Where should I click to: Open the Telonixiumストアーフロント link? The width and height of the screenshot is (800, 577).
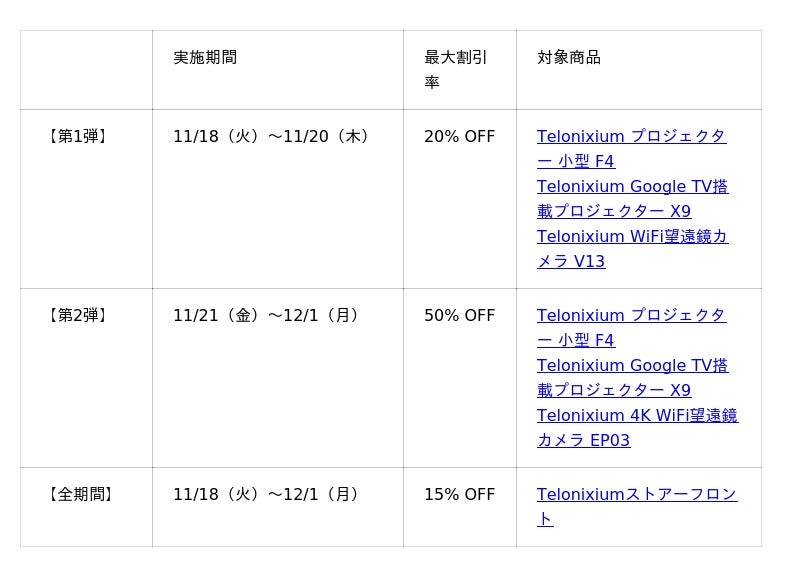(637, 495)
